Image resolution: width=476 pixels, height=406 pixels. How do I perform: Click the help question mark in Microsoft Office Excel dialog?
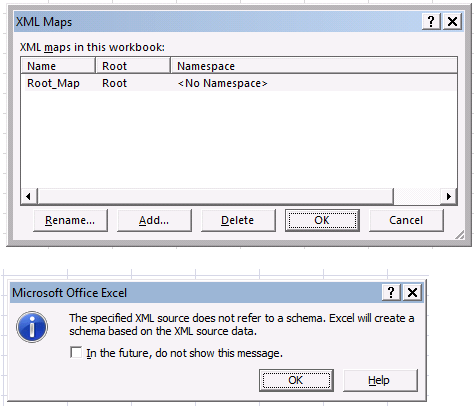pos(391,293)
